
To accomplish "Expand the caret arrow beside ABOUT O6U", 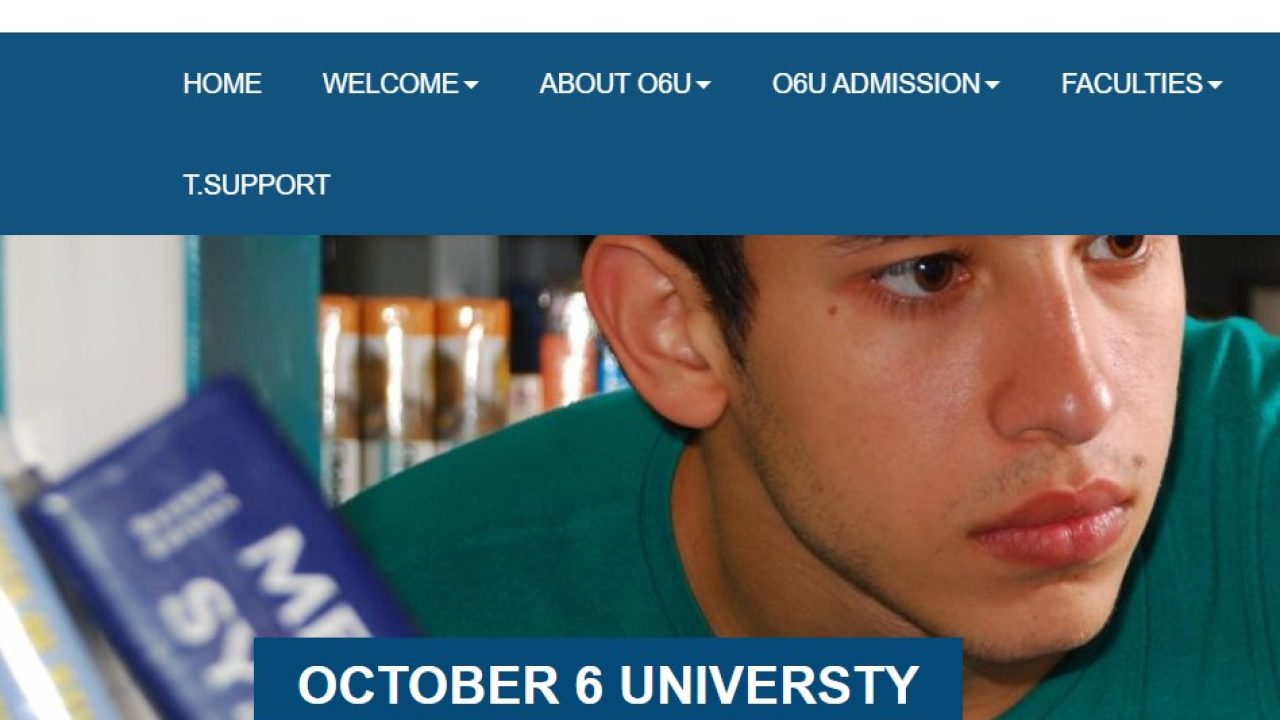I will point(703,85).
